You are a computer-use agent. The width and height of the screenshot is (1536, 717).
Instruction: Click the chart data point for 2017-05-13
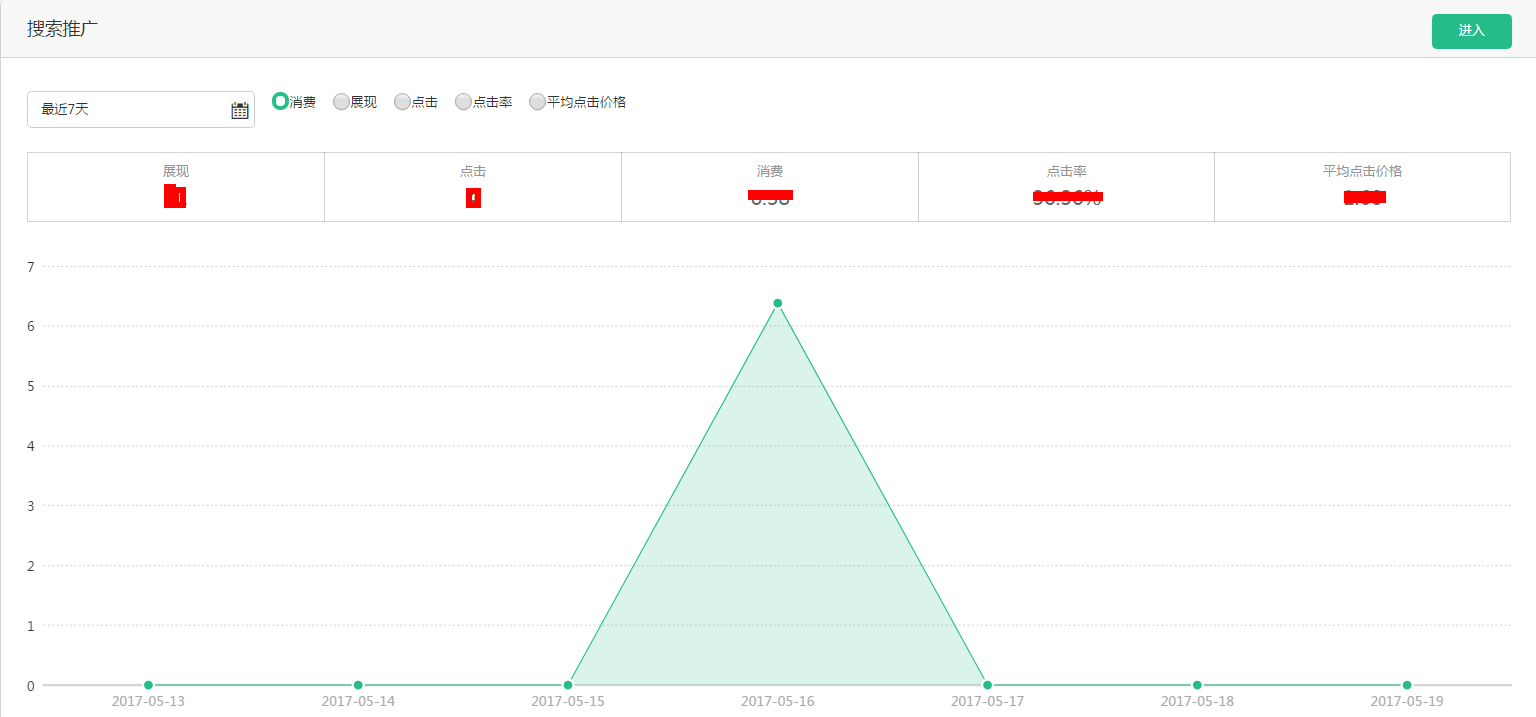tap(148, 685)
